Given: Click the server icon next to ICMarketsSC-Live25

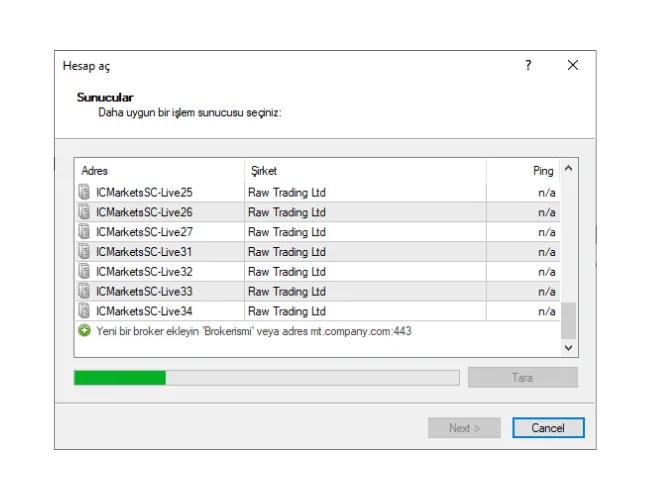Looking at the screenshot, I should coord(84,192).
